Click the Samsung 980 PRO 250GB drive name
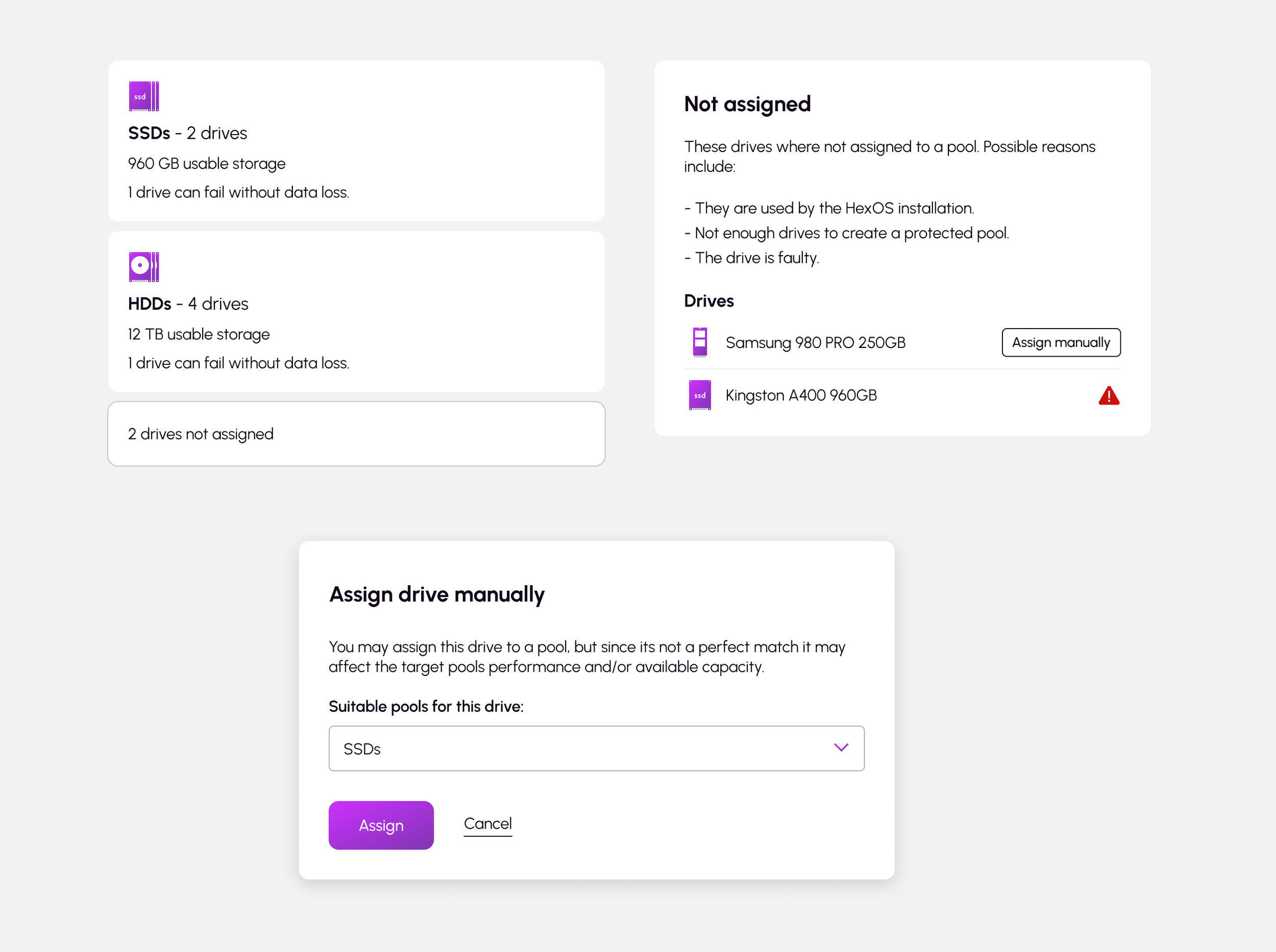Screen dimensions: 1276x952 click(815, 343)
